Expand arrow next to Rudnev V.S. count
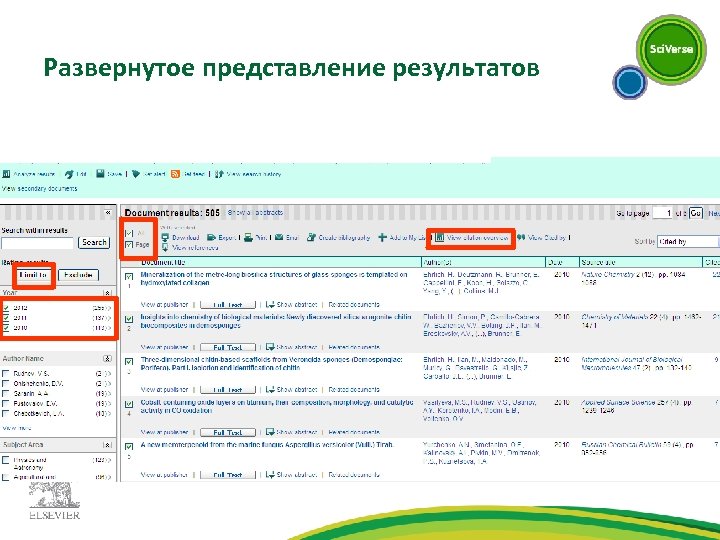Screen dimensions: 720x540 (x=109, y=374)
